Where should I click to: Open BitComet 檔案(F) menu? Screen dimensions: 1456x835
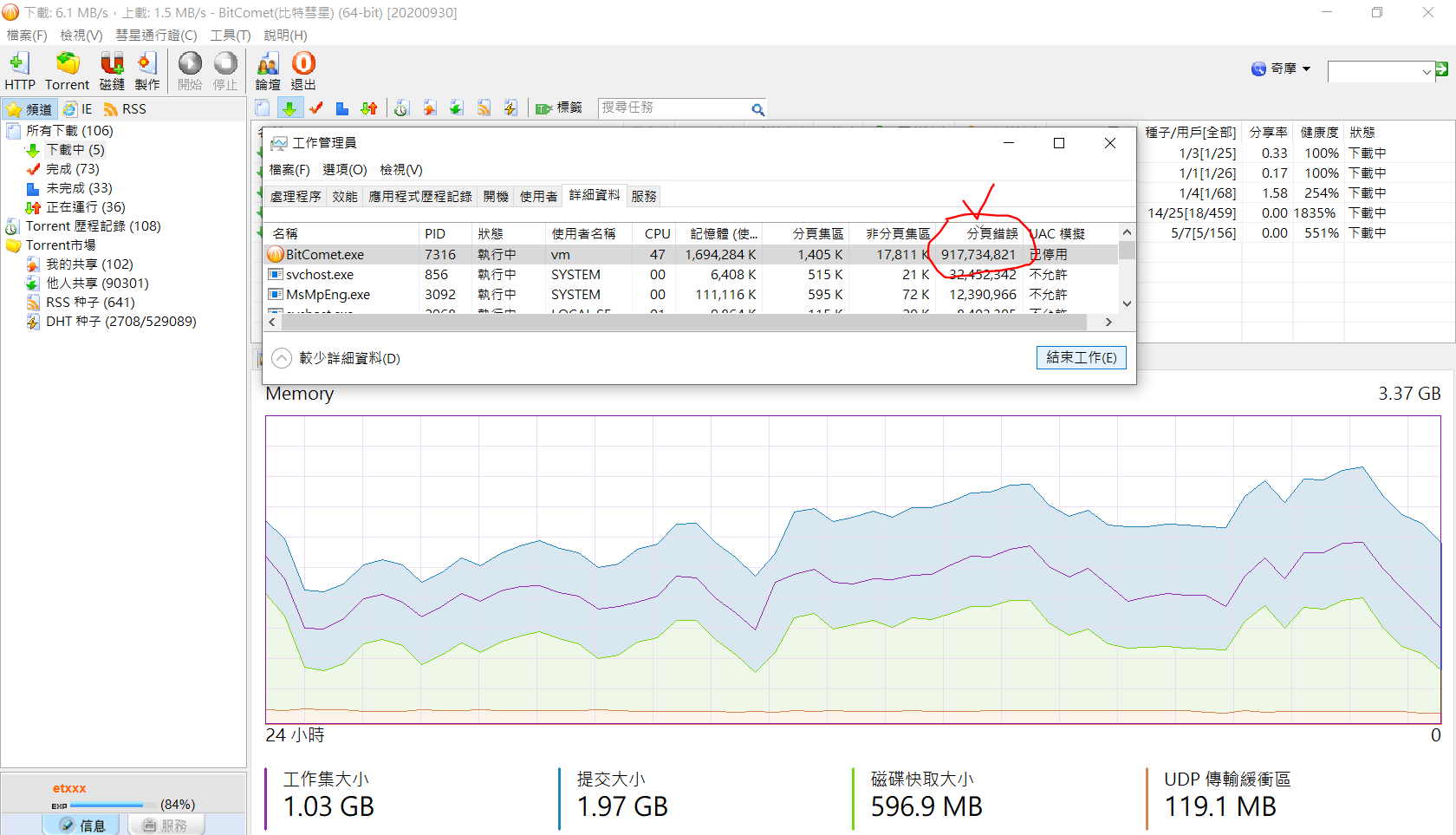27,36
